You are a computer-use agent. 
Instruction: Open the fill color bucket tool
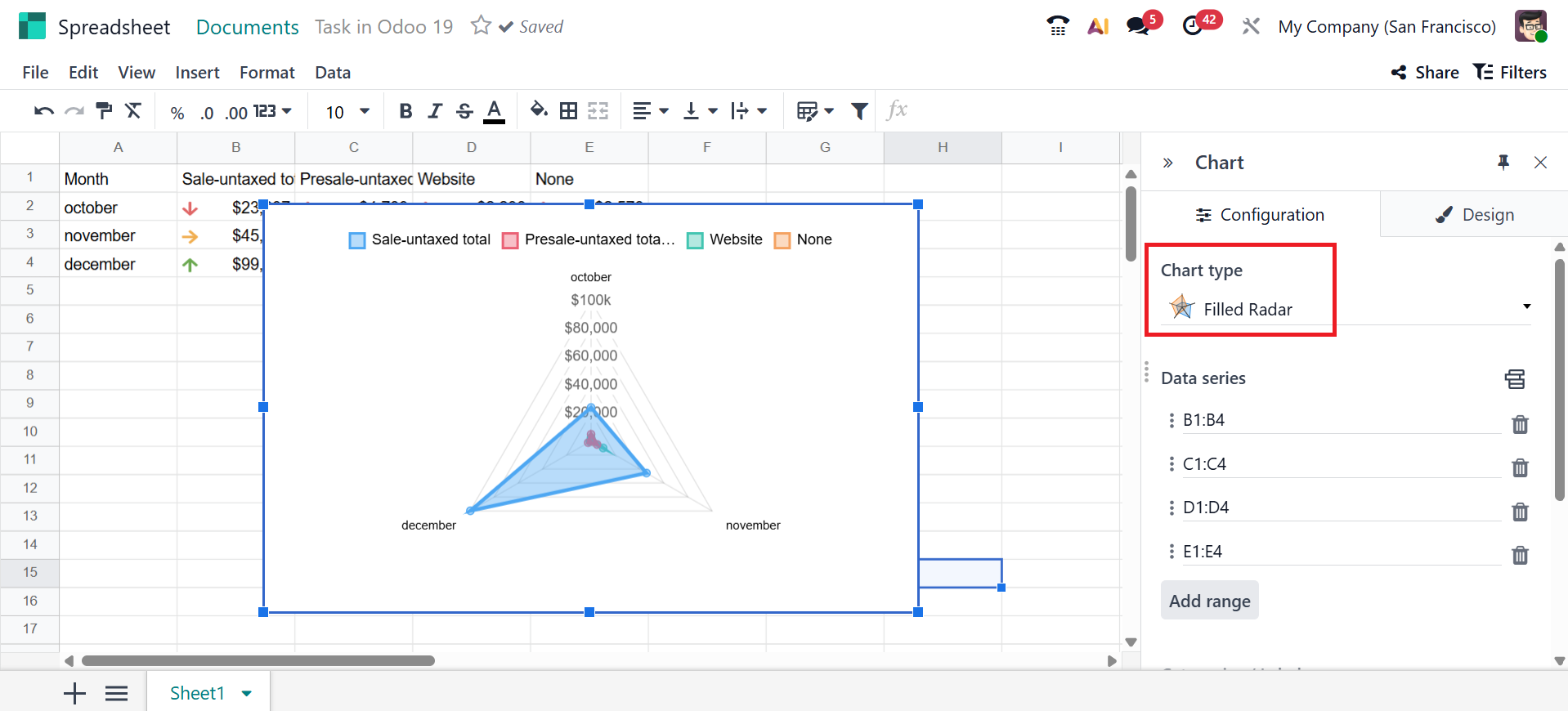click(x=539, y=110)
